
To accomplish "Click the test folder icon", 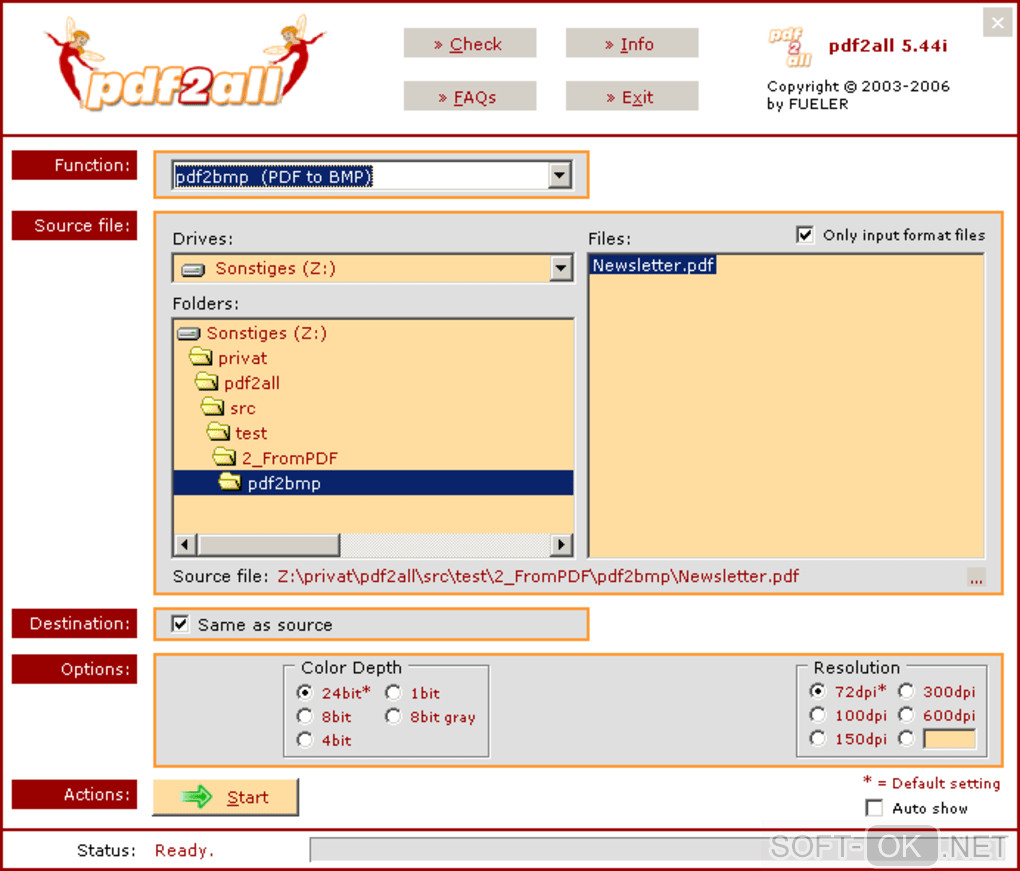I will pos(218,431).
